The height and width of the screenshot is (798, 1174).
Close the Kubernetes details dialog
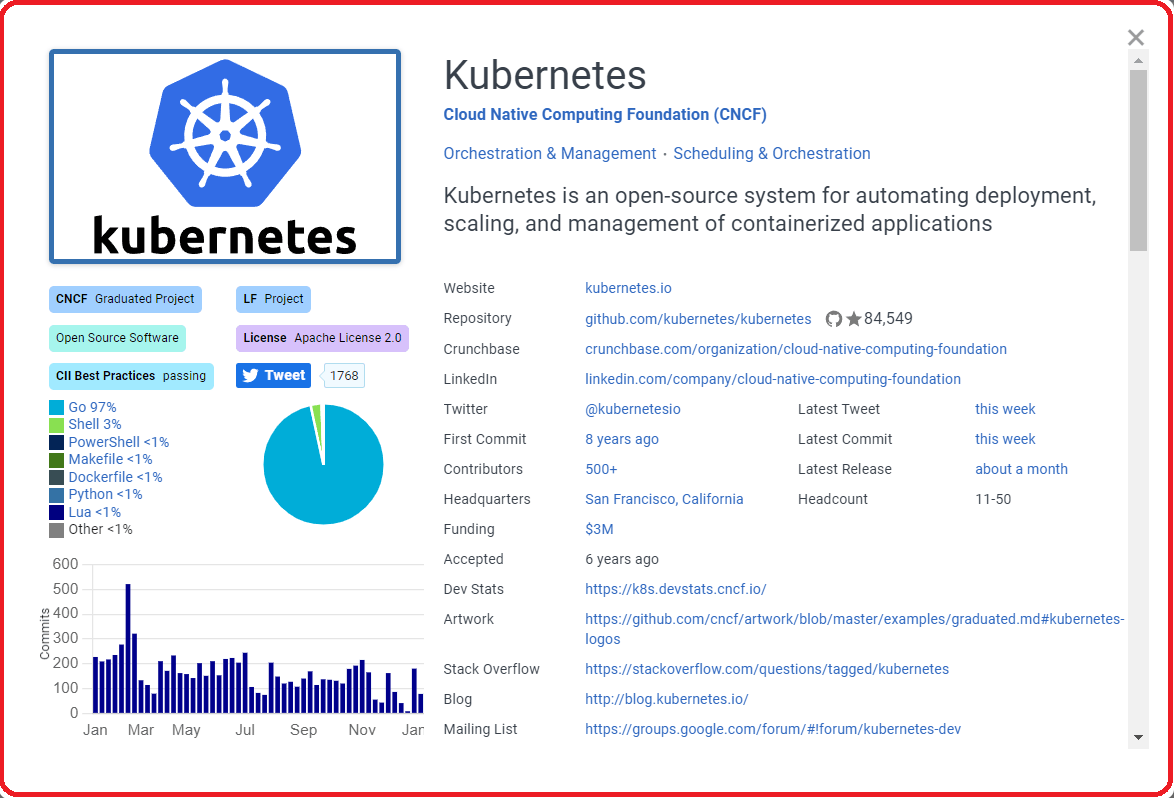pyautogui.click(x=1136, y=37)
